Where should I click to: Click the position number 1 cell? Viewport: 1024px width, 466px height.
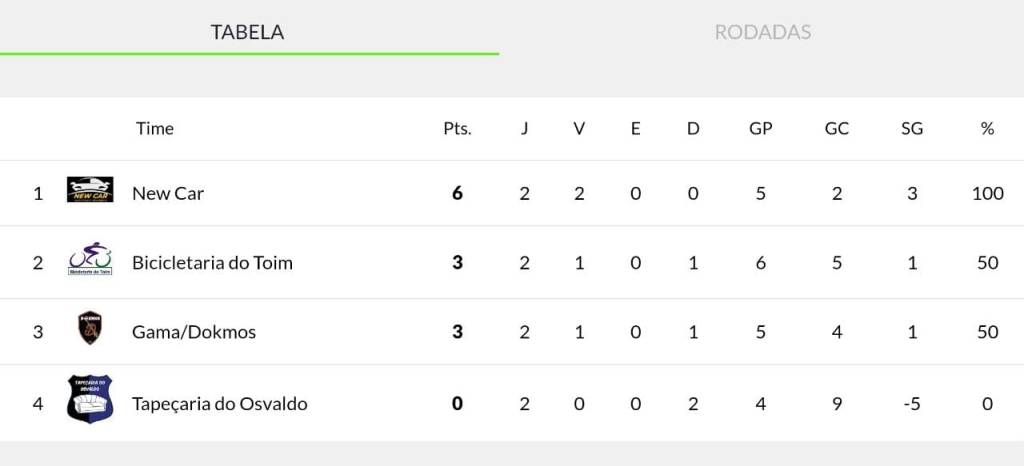[38, 194]
